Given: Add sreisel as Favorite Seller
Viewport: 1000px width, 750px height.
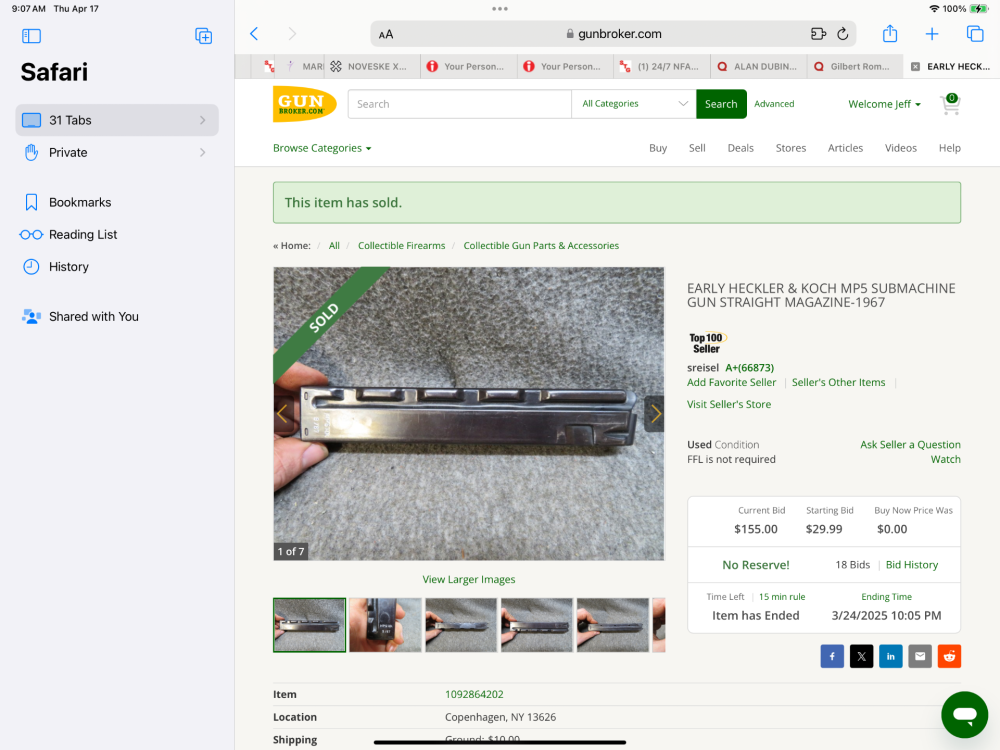Looking at the screenshot, I should tap(731, 383).
